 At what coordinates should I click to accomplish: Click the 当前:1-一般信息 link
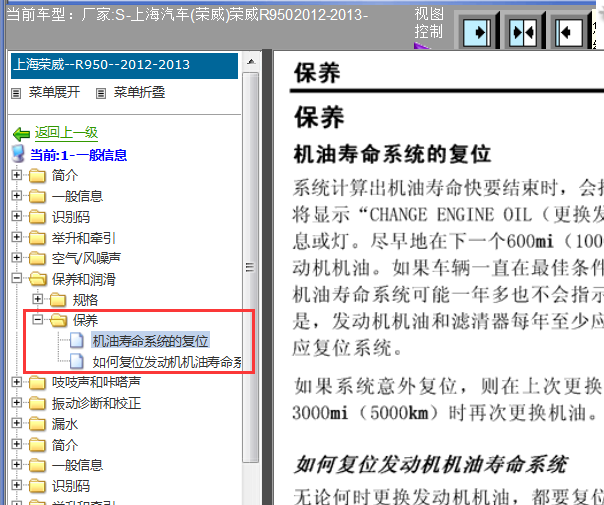[x=79, y=155]
